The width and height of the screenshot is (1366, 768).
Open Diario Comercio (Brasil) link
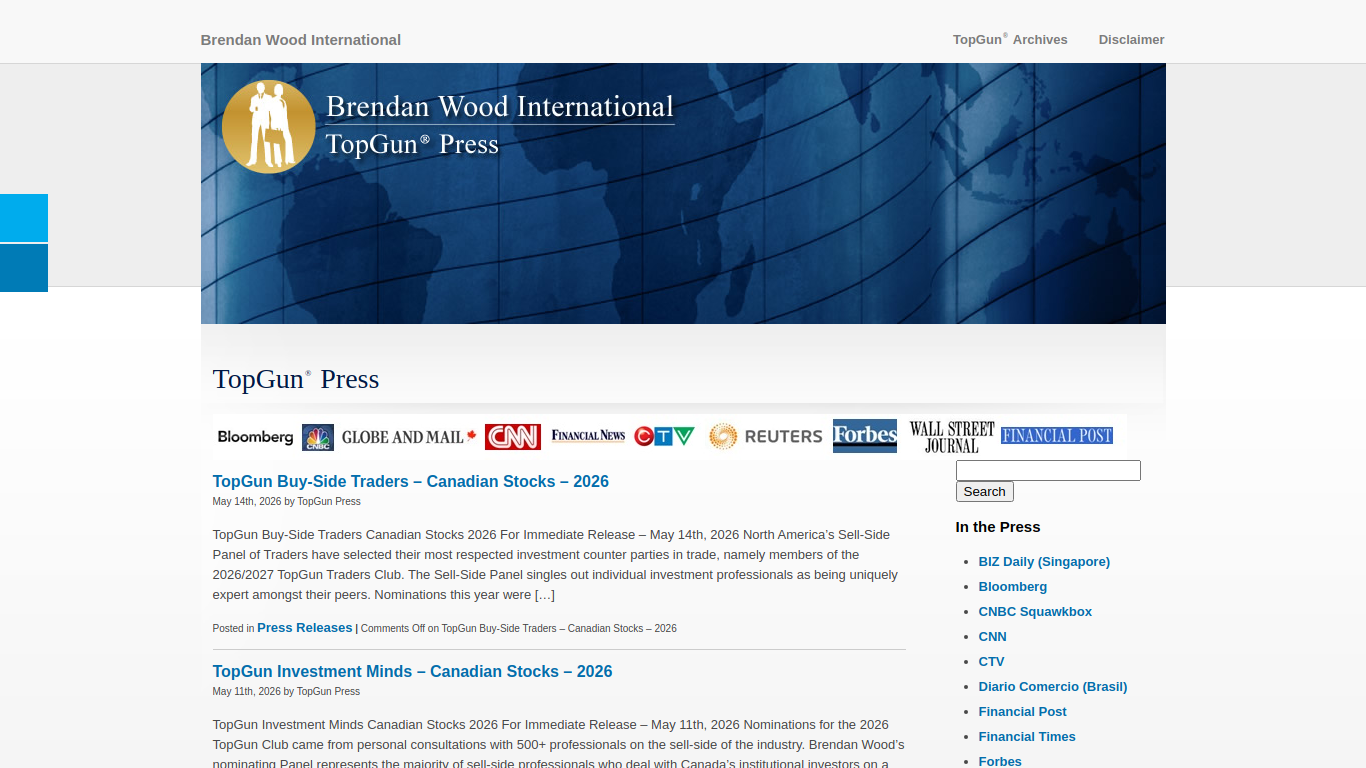click(x=1053, y=687)
